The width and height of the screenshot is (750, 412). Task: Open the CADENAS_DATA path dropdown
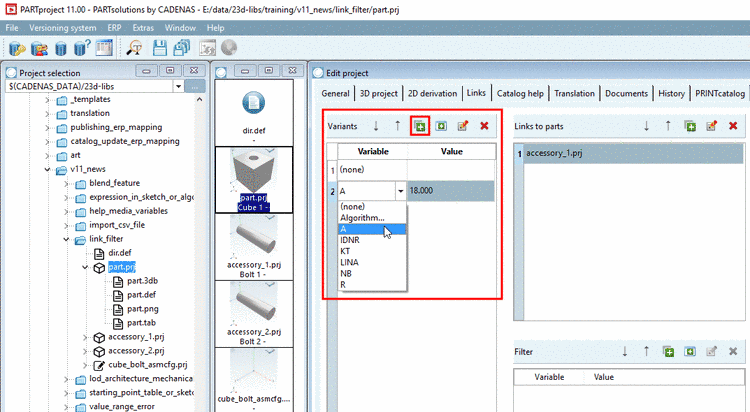178,87
